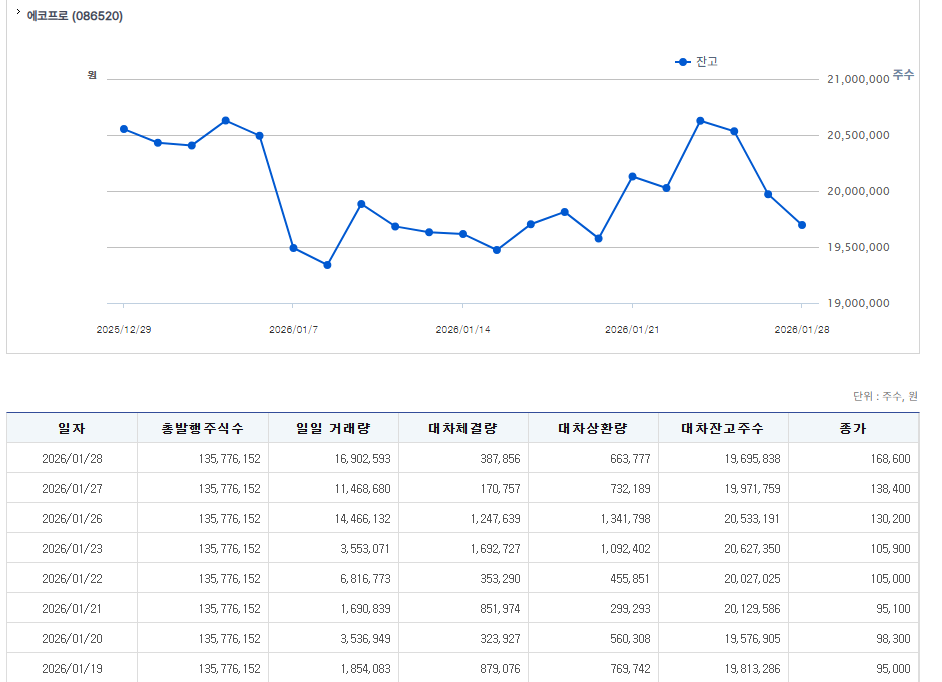Sort the table by the 일자 column header
The width and height of the screenshot is (942, 682).
pyautogui.click(x=72, y=427)
